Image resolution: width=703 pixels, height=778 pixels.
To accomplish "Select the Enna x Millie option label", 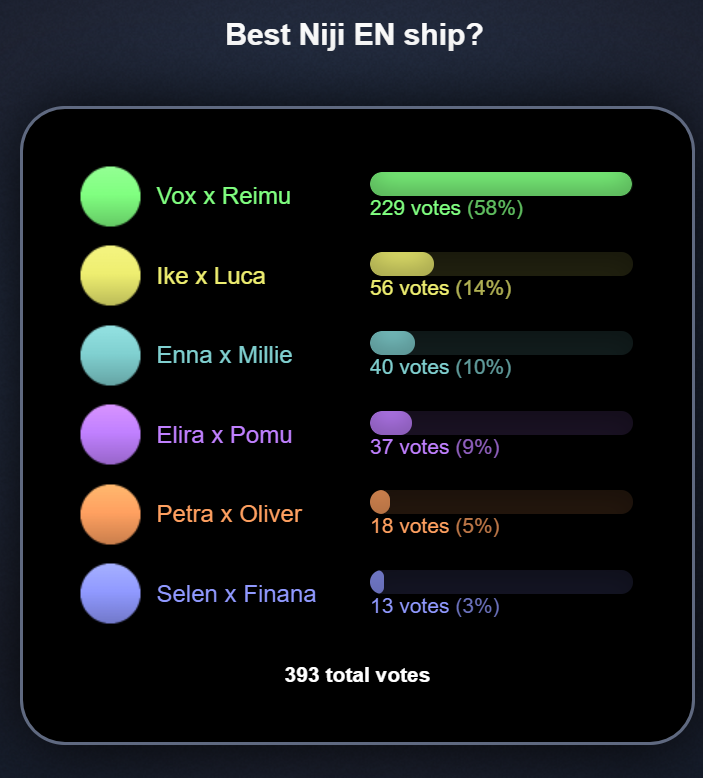I will (x=224, y=355).
